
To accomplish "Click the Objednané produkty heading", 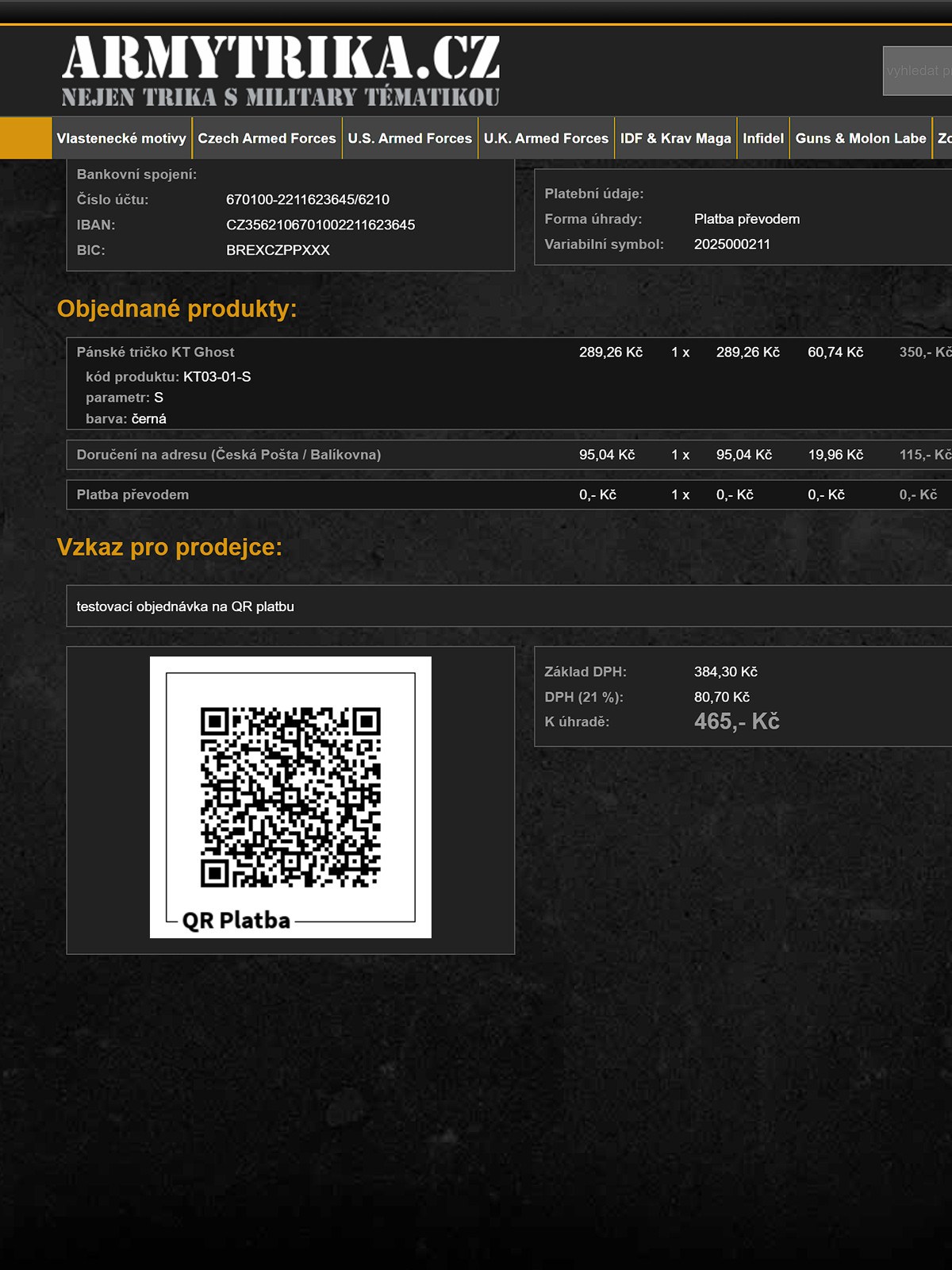I will click(x=177, y=309).
